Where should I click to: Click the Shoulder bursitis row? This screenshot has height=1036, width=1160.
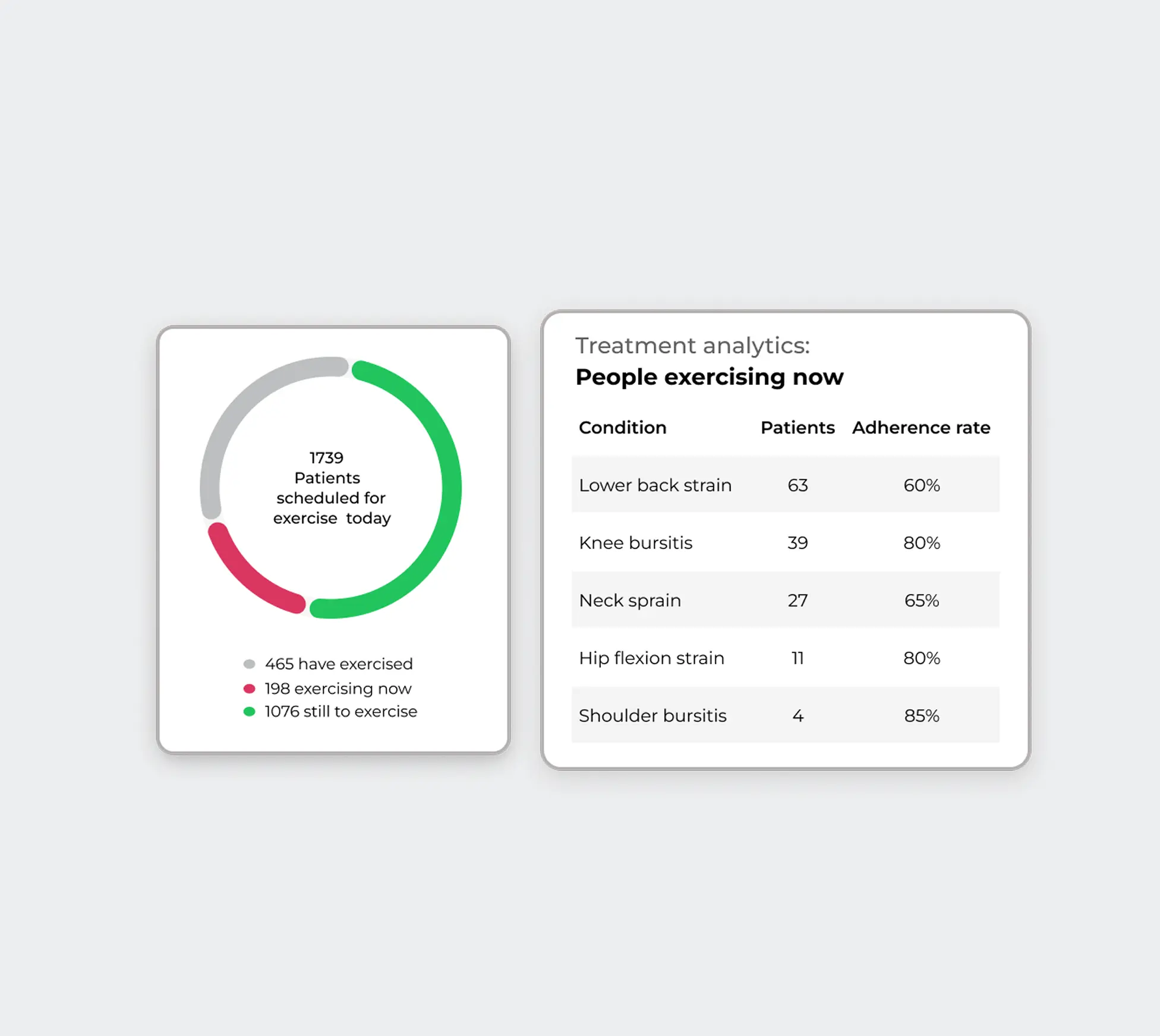point(652,716)
